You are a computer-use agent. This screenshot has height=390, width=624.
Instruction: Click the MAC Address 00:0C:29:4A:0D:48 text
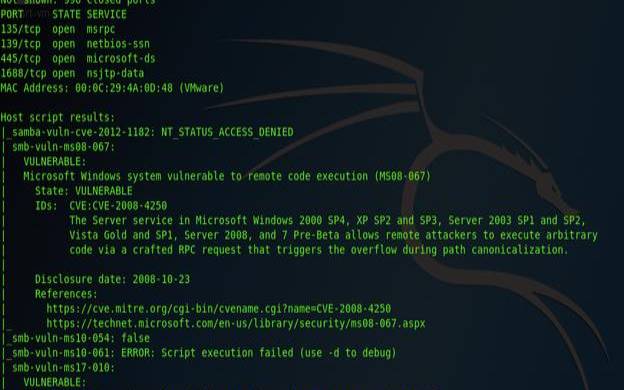click(x=112, y=88)
